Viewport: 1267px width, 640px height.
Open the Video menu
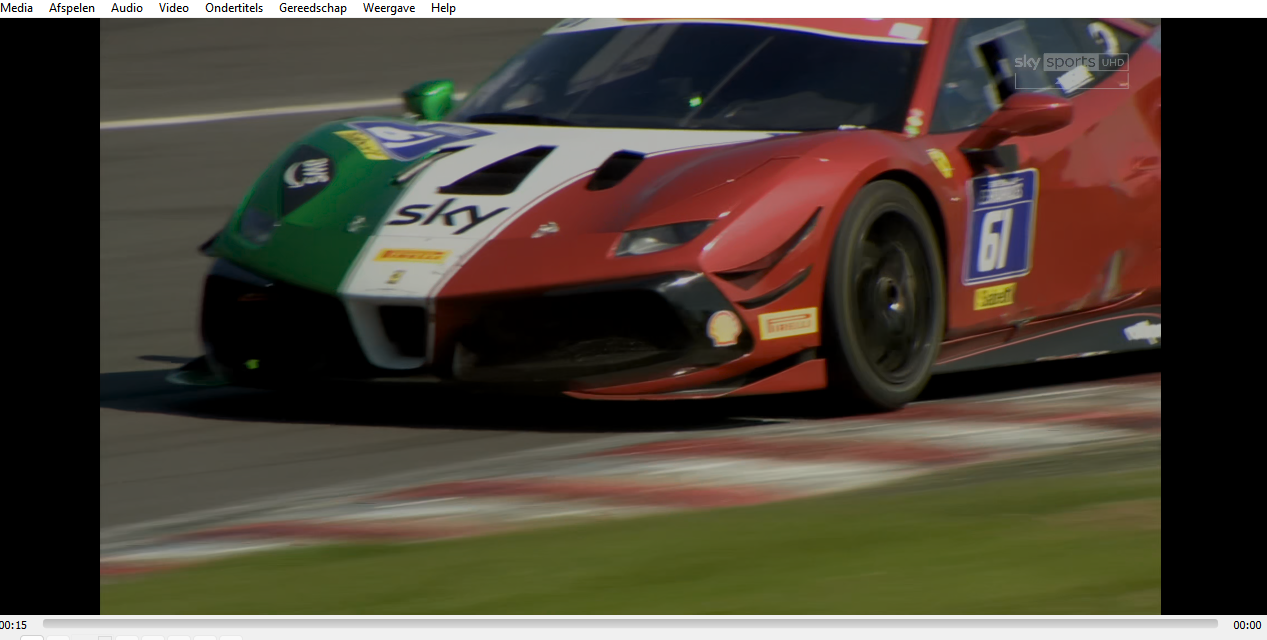[174, 8]
